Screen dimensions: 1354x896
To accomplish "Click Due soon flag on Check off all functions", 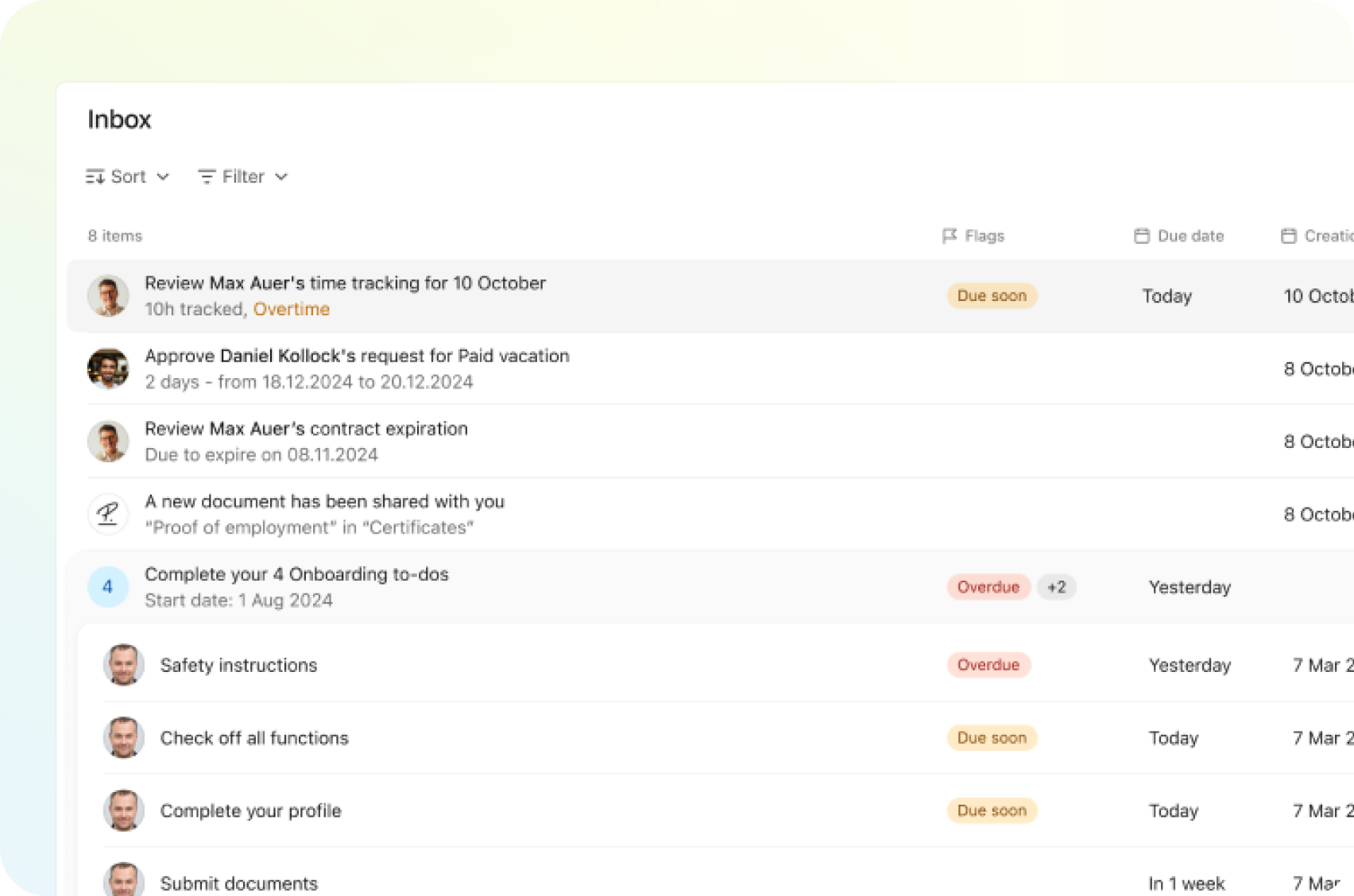I will (992, 738).
